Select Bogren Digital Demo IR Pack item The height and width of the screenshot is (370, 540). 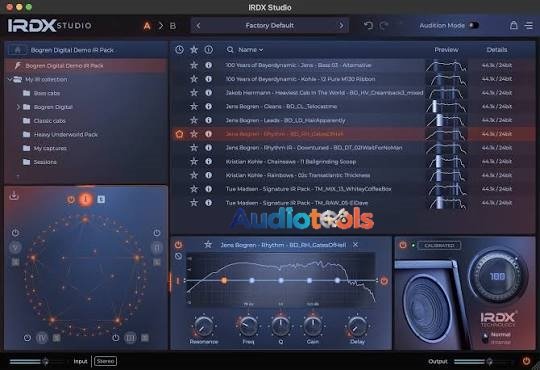click(86, 66)
